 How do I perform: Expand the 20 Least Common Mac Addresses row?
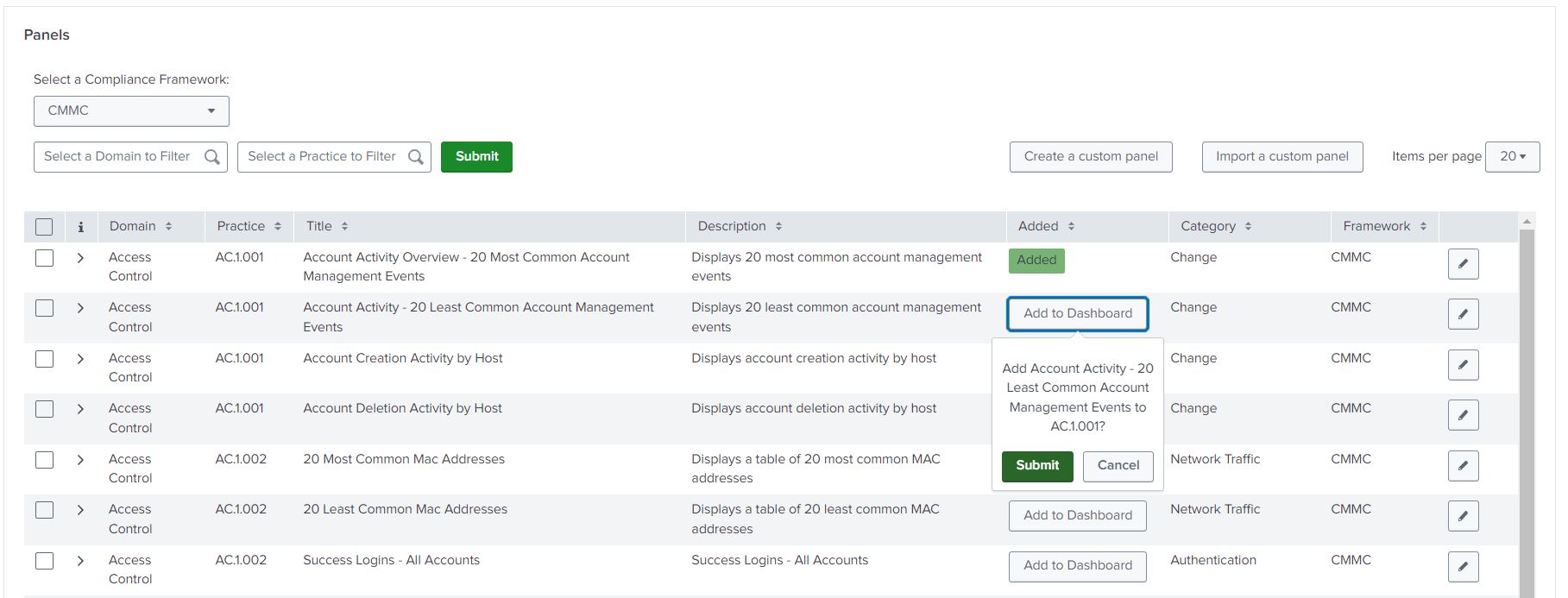click(x=80, y=510)
